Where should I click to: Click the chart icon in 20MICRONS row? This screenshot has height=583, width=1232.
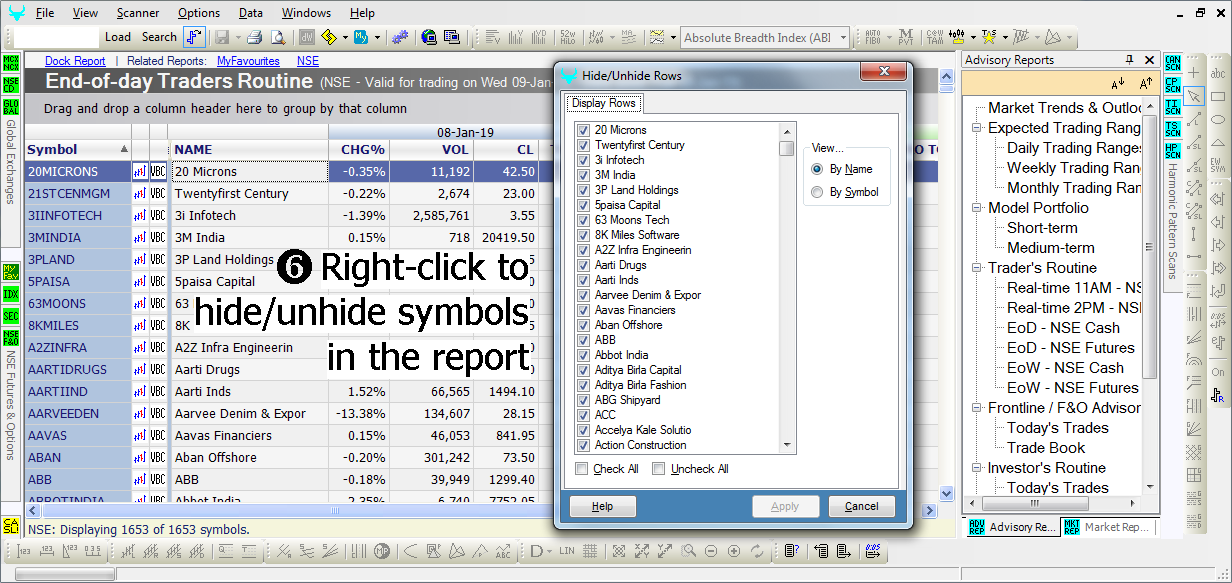coord(140,172)
